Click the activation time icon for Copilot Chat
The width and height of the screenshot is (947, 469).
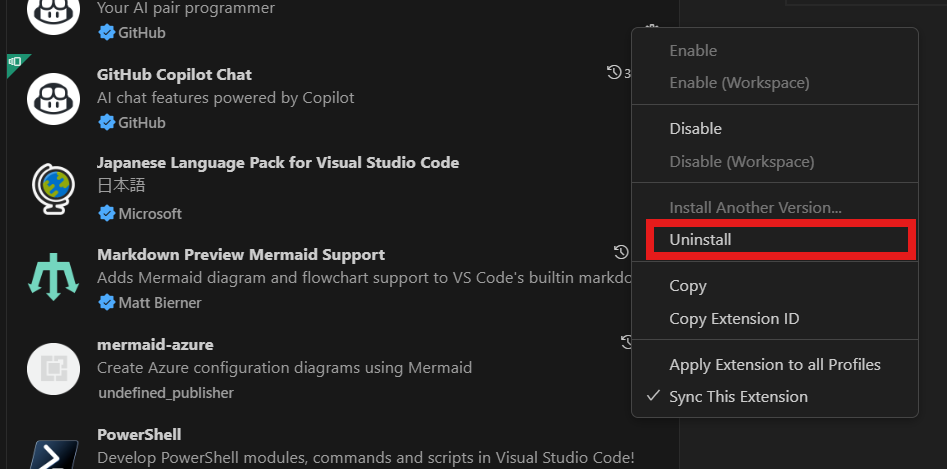tap(615, 73)
